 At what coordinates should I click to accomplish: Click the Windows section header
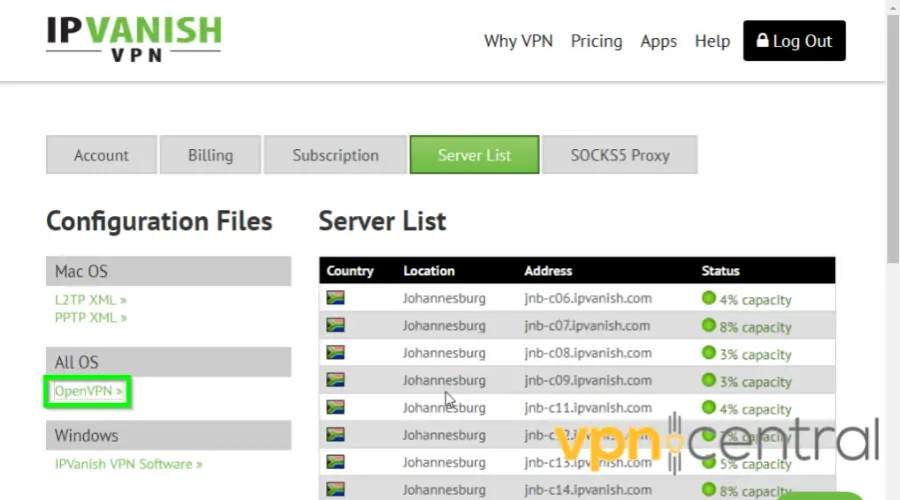[x=168, y=435]
